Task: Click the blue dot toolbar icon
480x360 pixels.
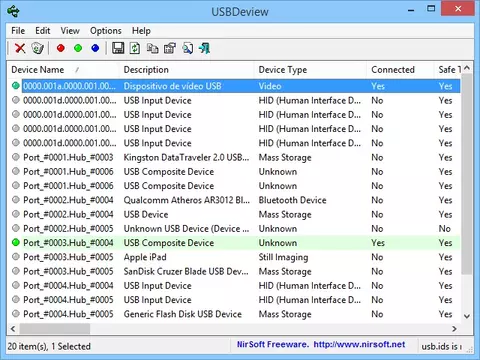Action: [x=95, y=48]
